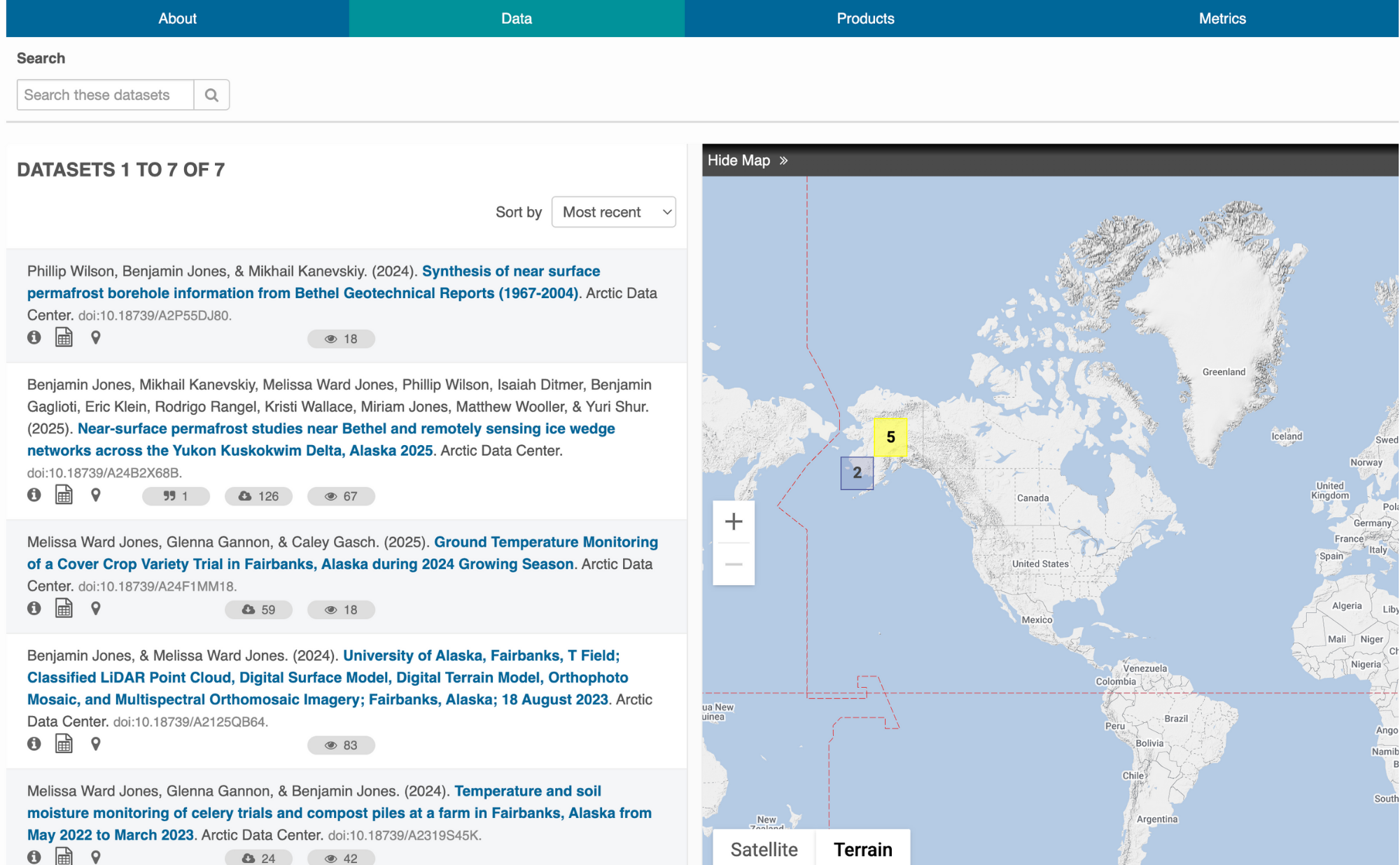Click the eye icon showing 83 views
Screen dimensions: 1400x865
coord(341,745)
